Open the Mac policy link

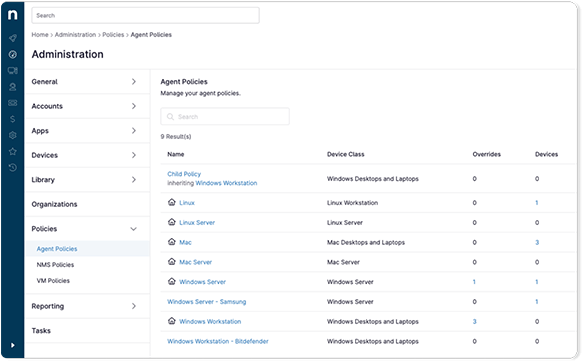coord(185,242)
